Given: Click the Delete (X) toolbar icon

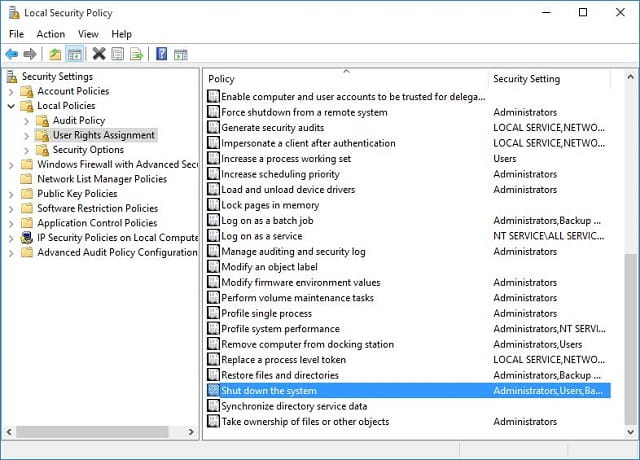Looking at the screenshot, I should (x=99, y=53).
